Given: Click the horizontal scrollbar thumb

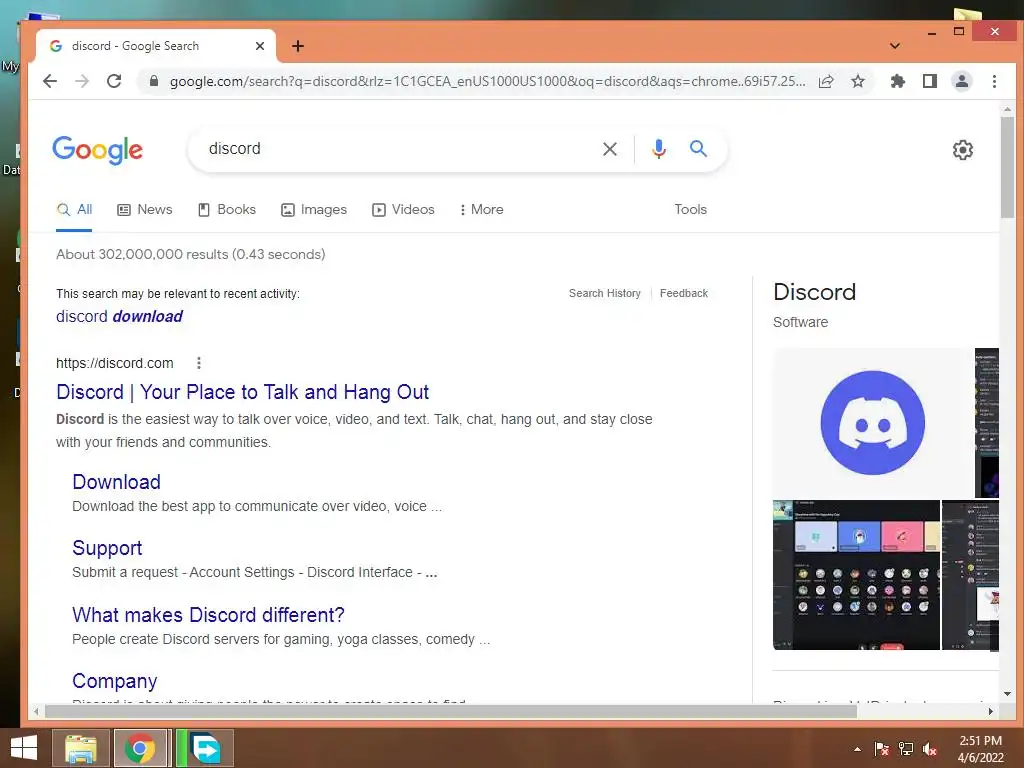Looking at the screenshot, I should [x=451, y=711].
